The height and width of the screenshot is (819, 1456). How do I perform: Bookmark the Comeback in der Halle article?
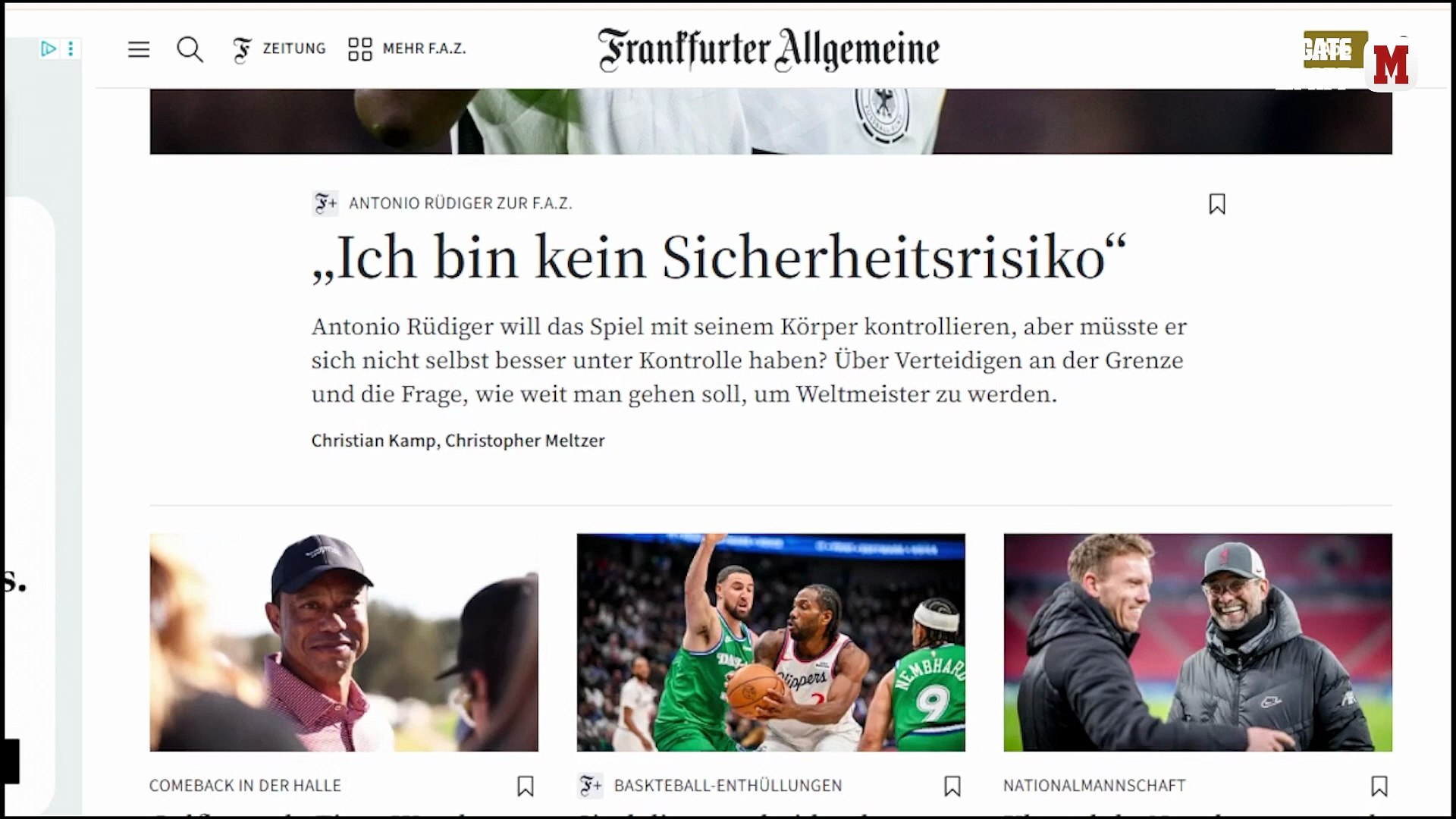(526, 786)
